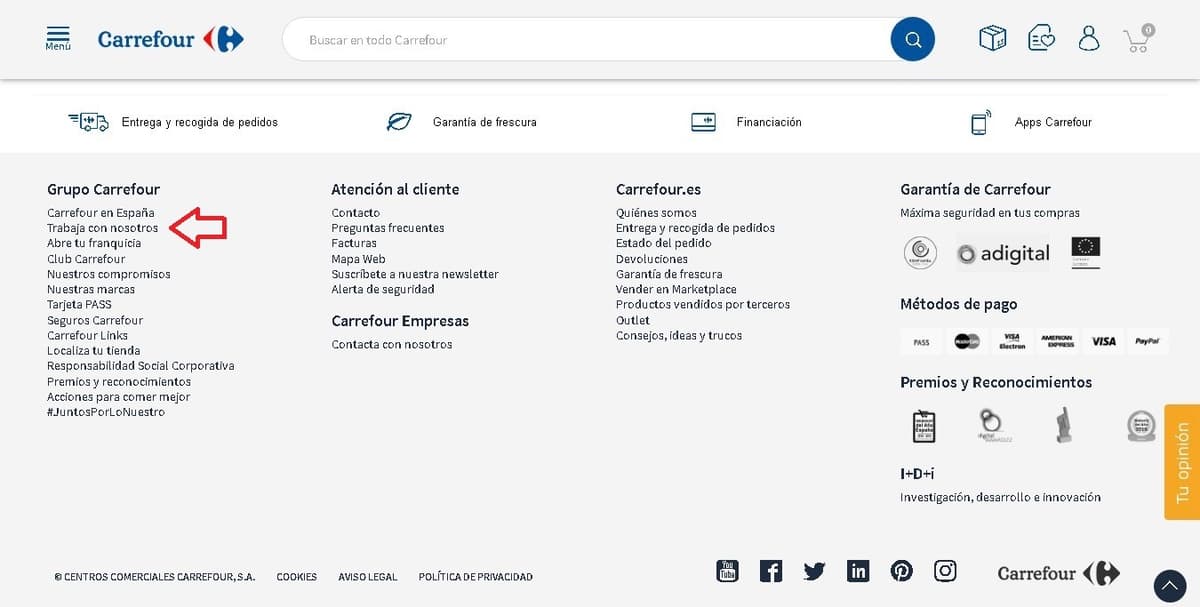Click the freshness leaf icon
1200x607 pixels.
399,122
